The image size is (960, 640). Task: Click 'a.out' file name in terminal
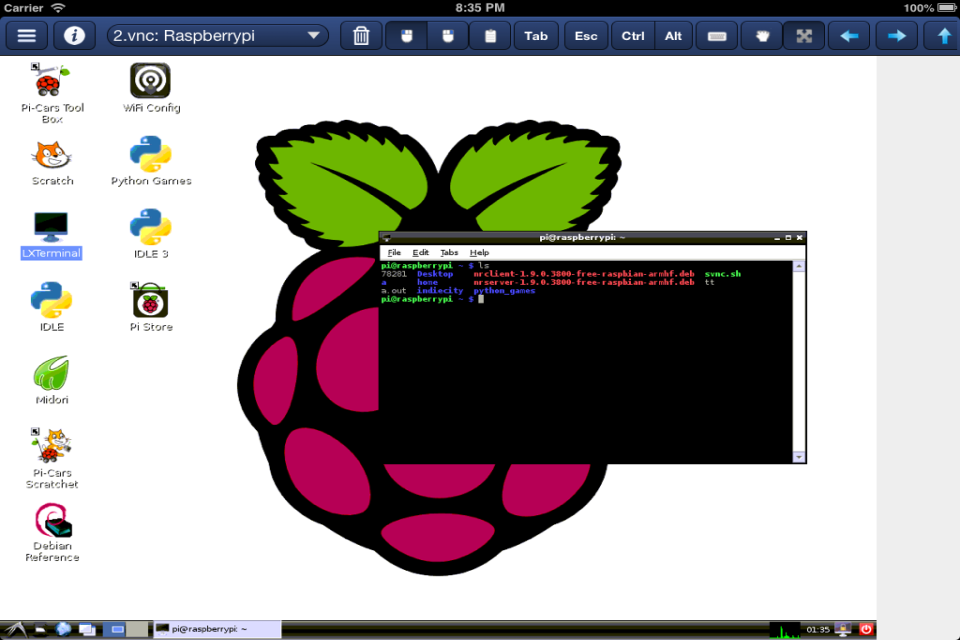pos(394,291)
